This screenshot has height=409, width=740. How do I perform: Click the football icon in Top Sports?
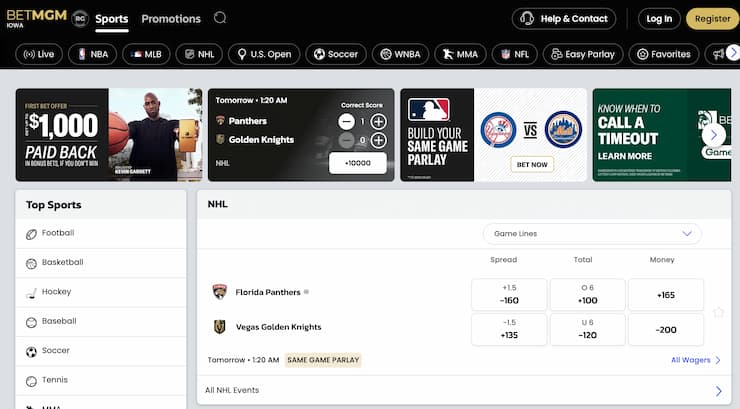31,234
